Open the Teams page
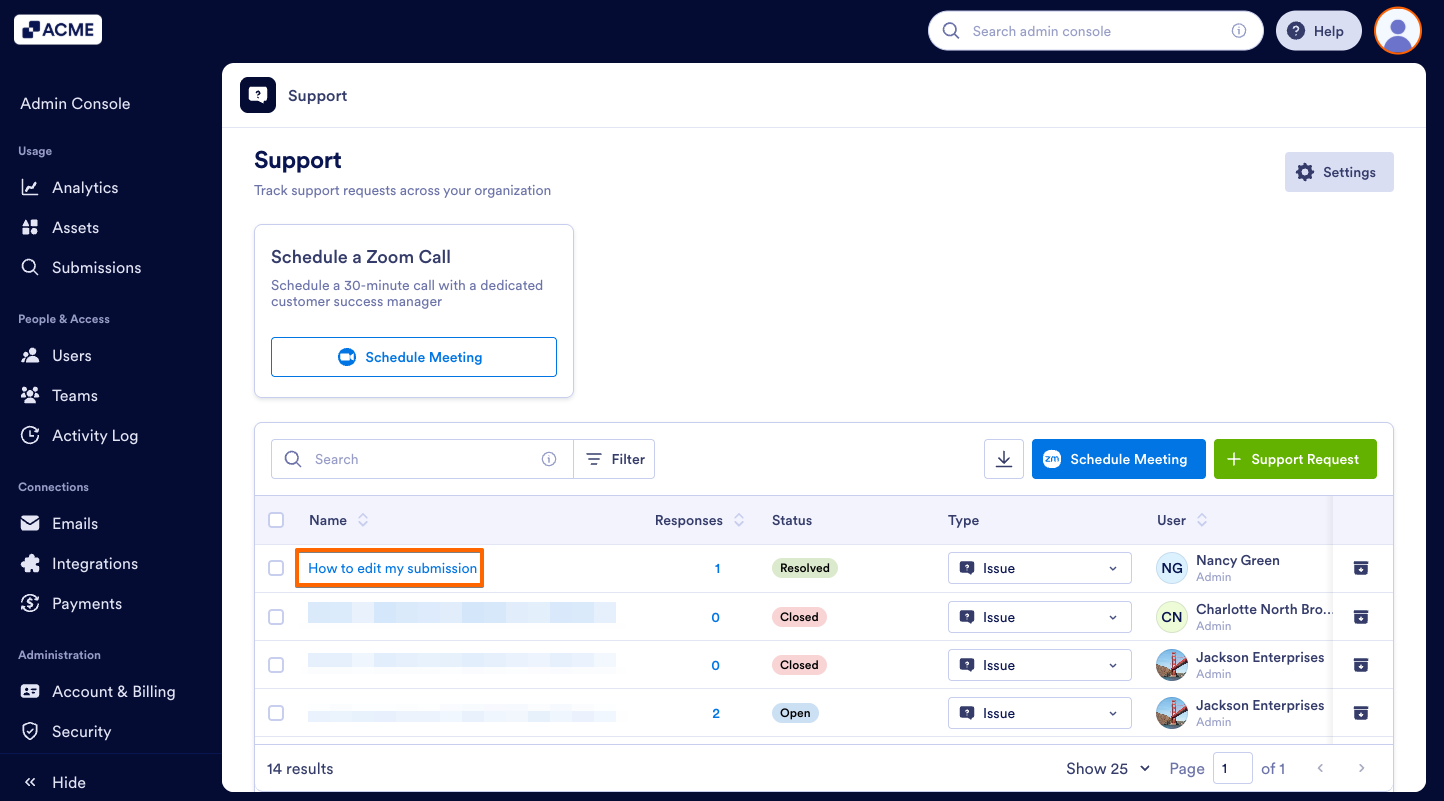The height and width of the screenshot is (801, 1444). [x=74, y=395]
